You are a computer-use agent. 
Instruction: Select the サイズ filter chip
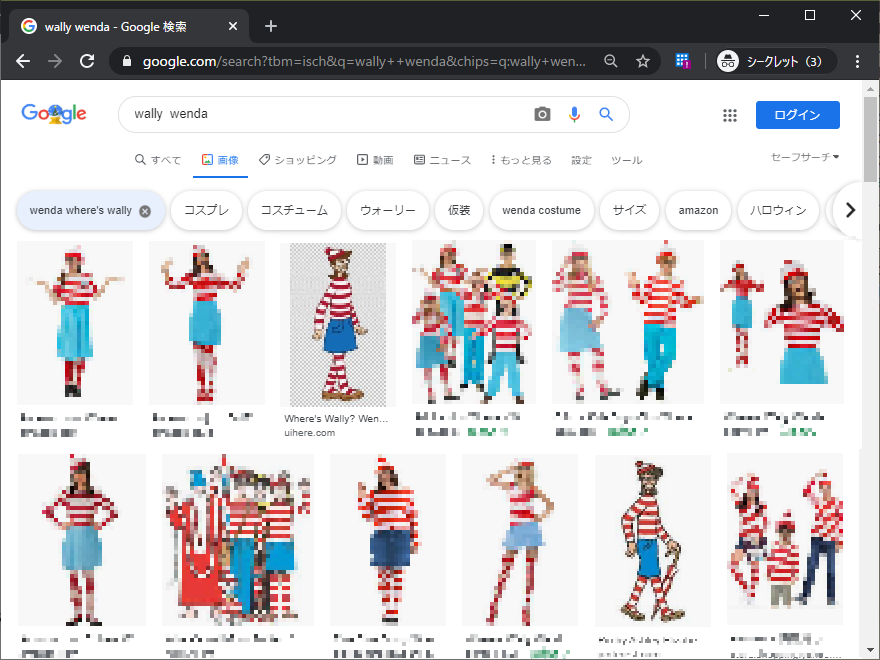point(629,210)
